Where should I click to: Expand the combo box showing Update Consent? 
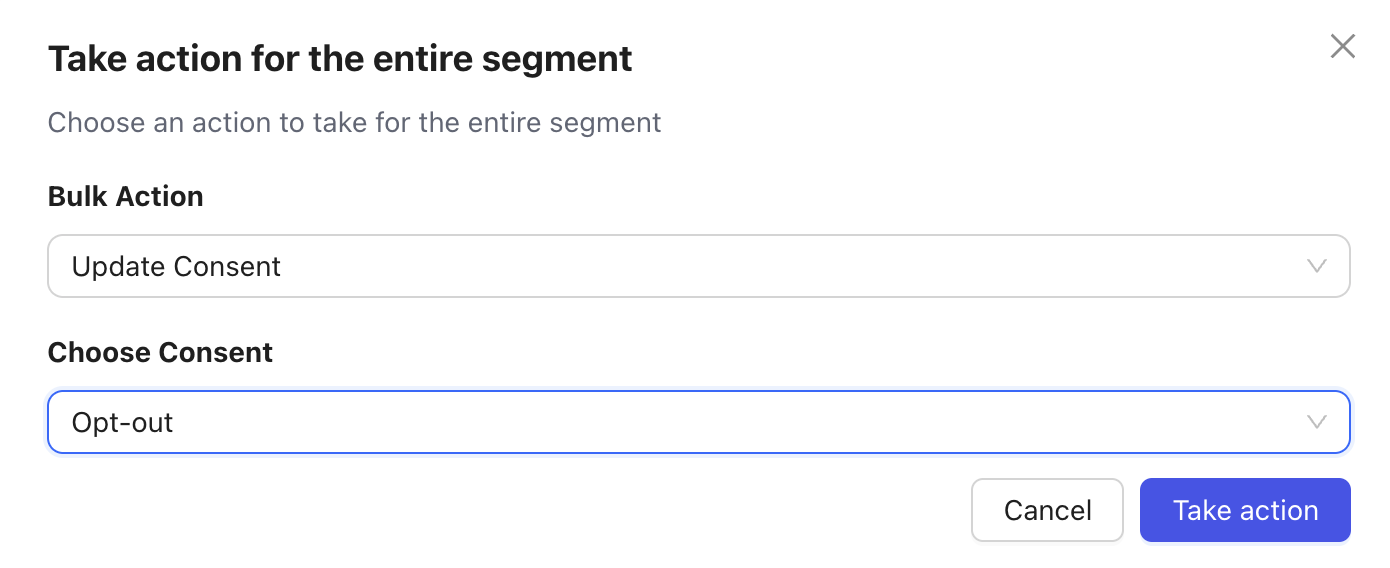point(698,266)
